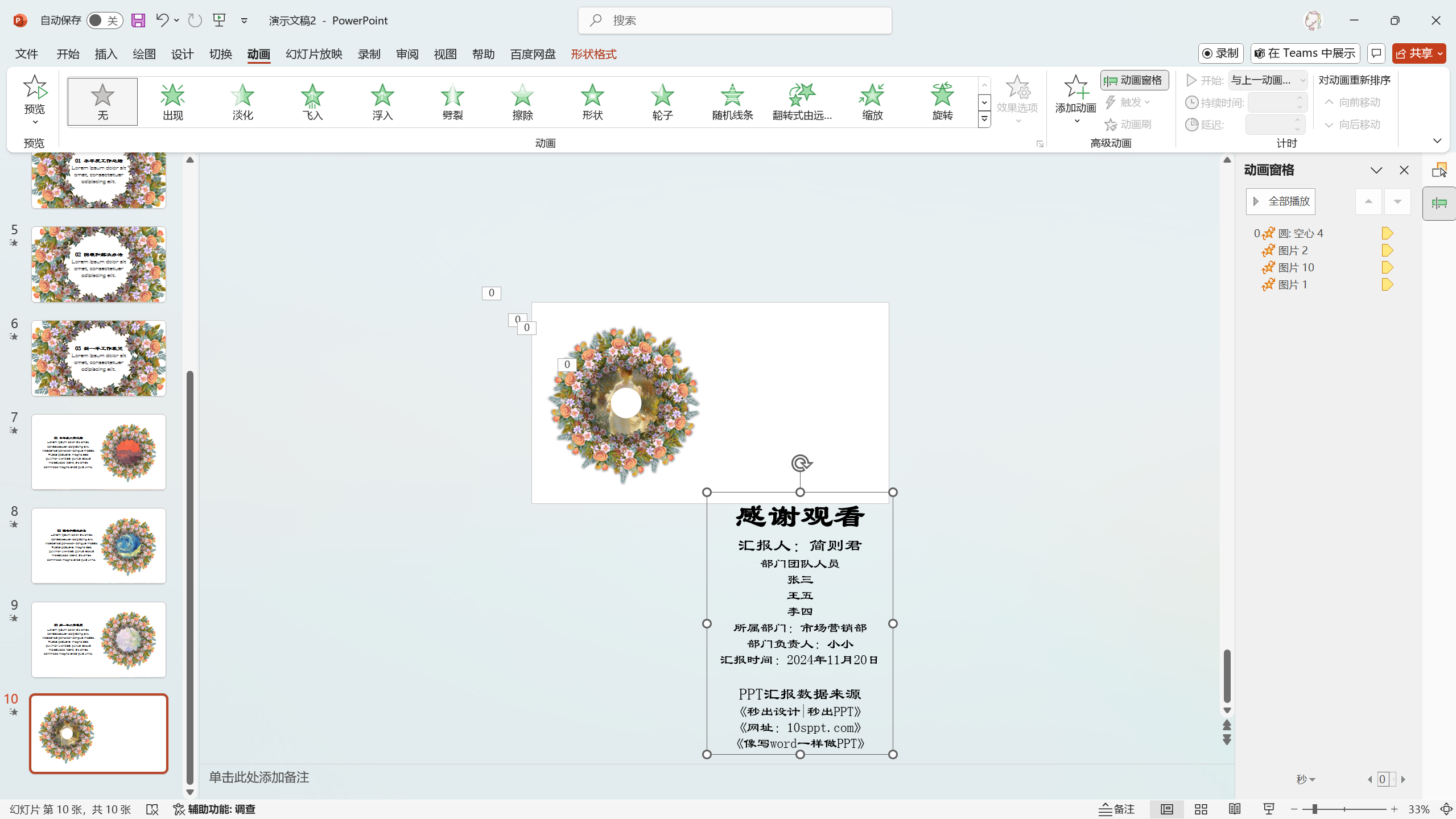Click the 33% zoom level
The image size is (1456, 819).
[1419, 809]
